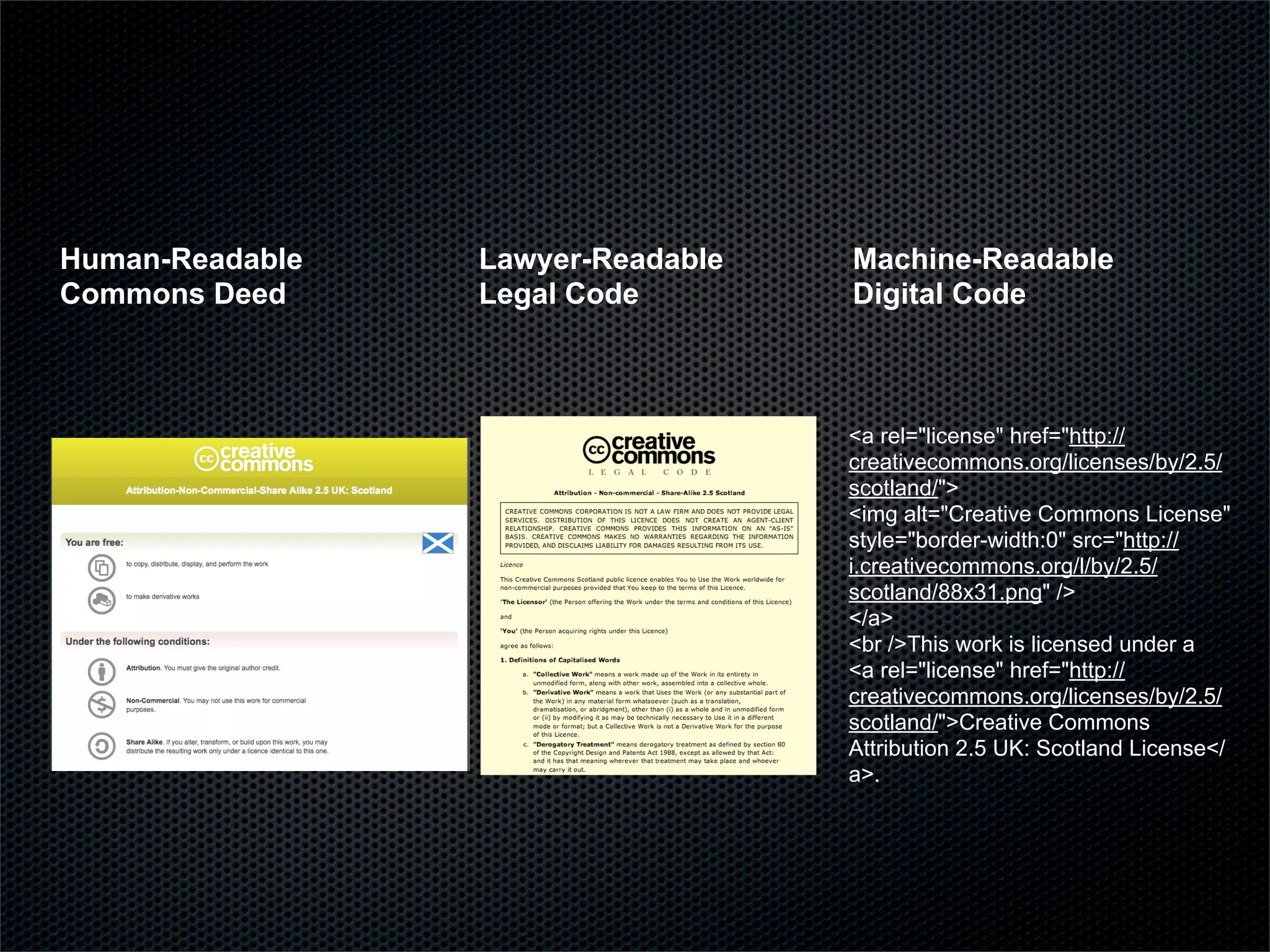This screenshot has width=1270, height=952.
Task: Open the license link after 'This work is licensed under a'
Action: point(1035,697)
